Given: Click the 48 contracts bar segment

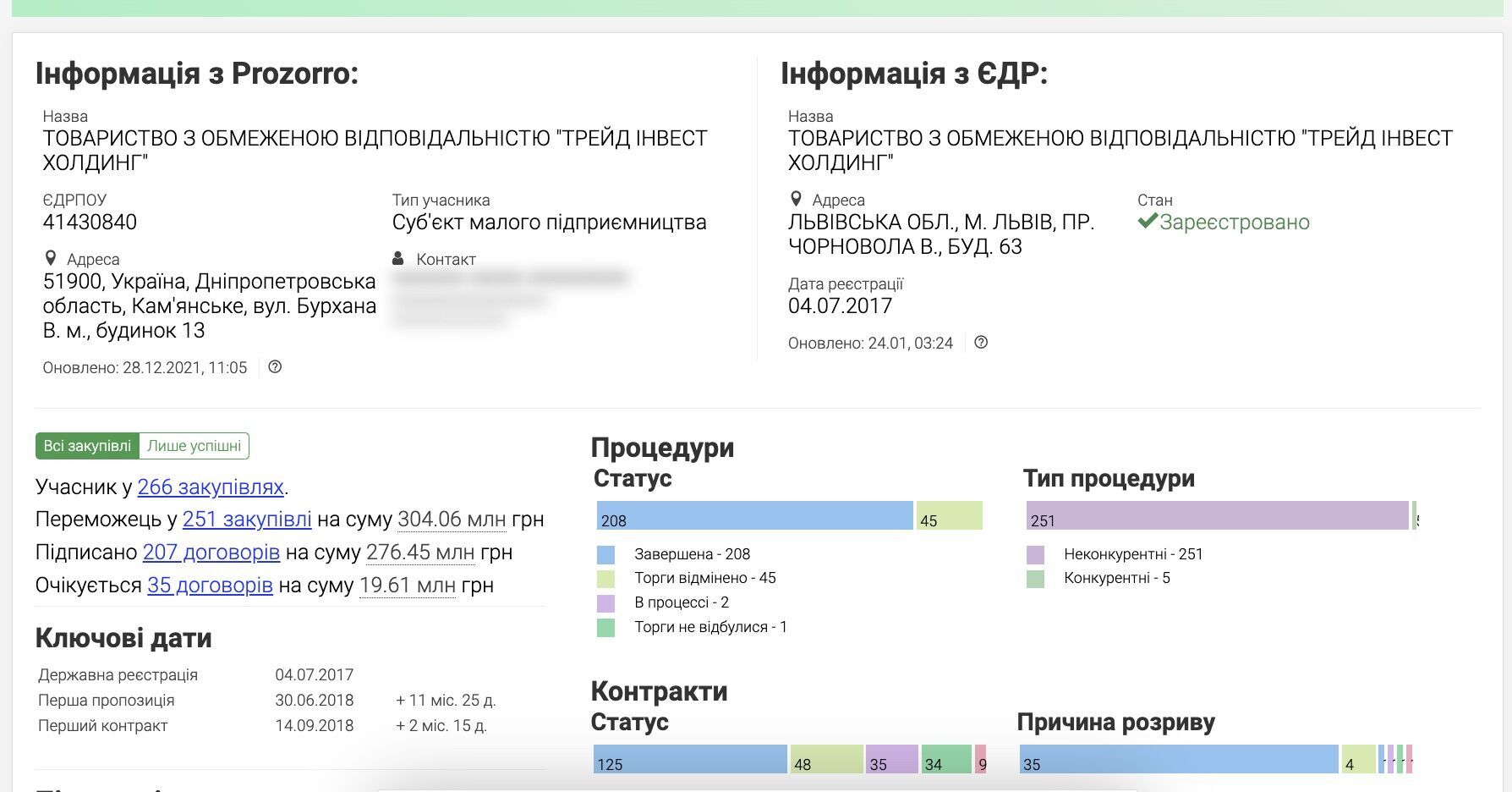Looking at the screenshot, I should 827,759.
